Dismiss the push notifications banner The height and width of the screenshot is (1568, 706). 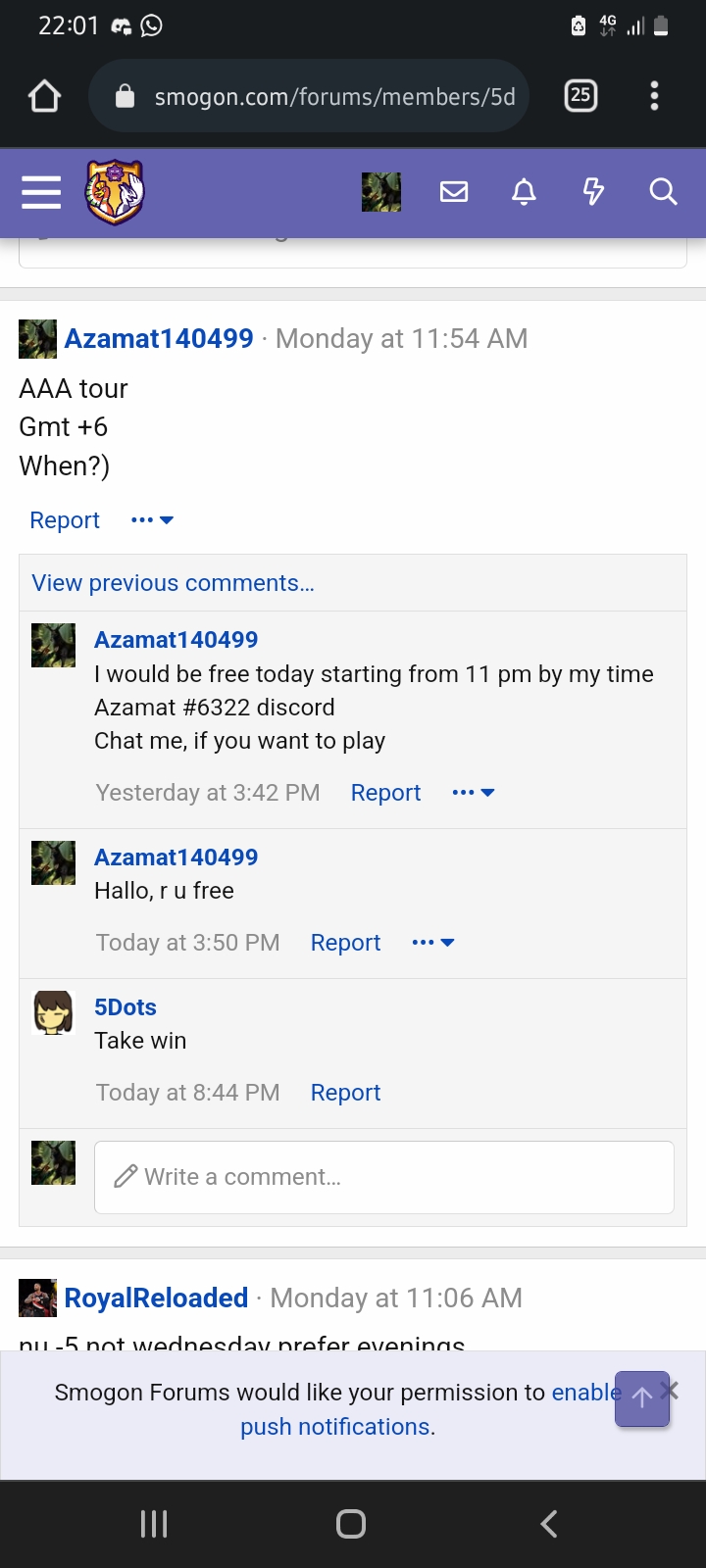coord(670,1390)
